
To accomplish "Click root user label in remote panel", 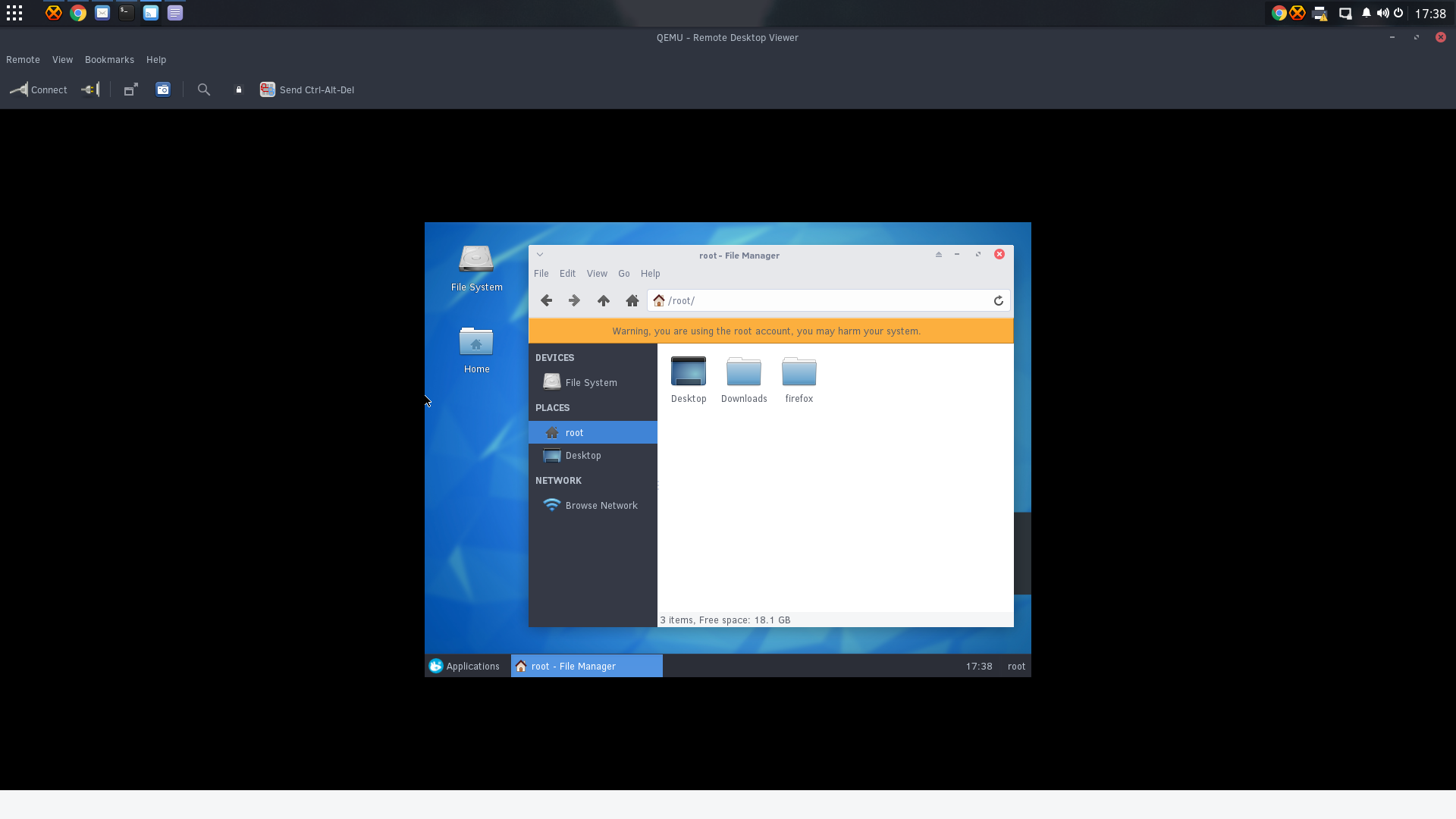I will click(1016, 667).
